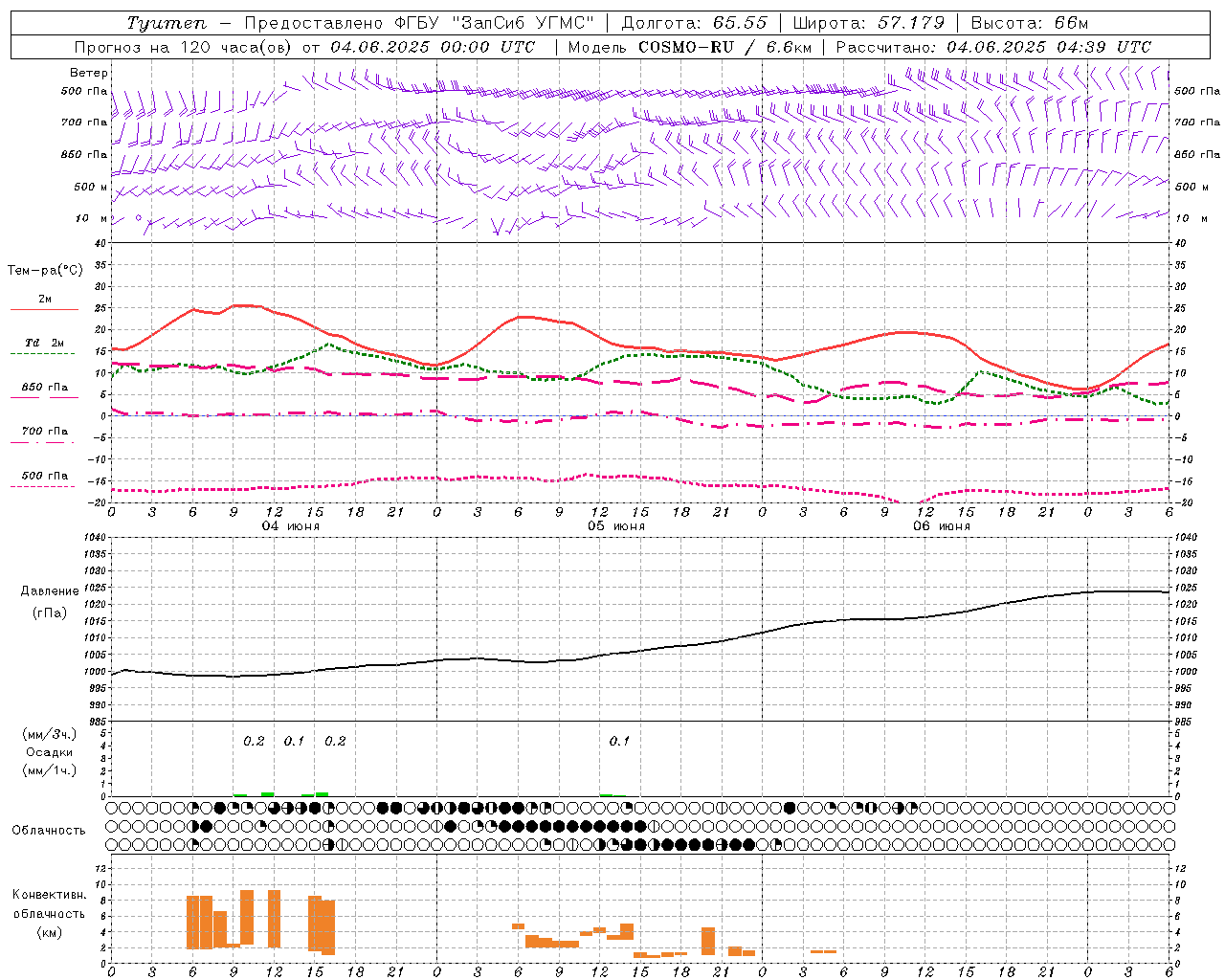Click the solid red "2м" legend line
Image resolution: width=1225 pixels, height=980 pixels.
click(44, 309)
